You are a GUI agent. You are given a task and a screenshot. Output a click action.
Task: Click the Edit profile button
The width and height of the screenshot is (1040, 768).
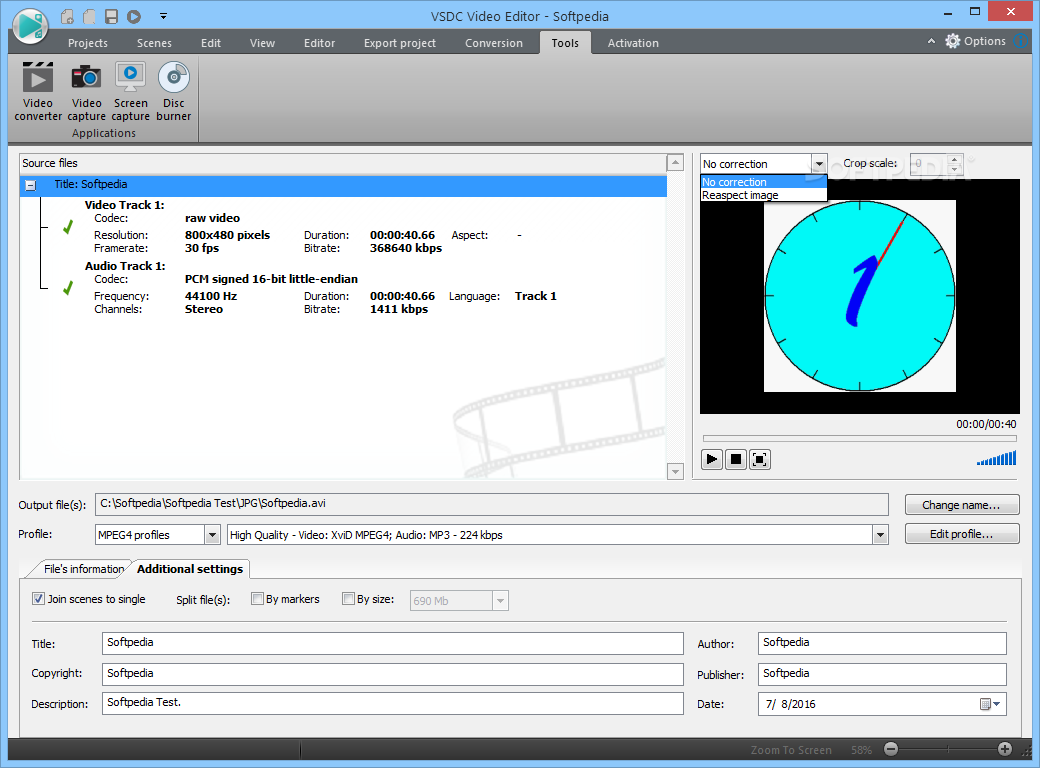tap(962, 534)
